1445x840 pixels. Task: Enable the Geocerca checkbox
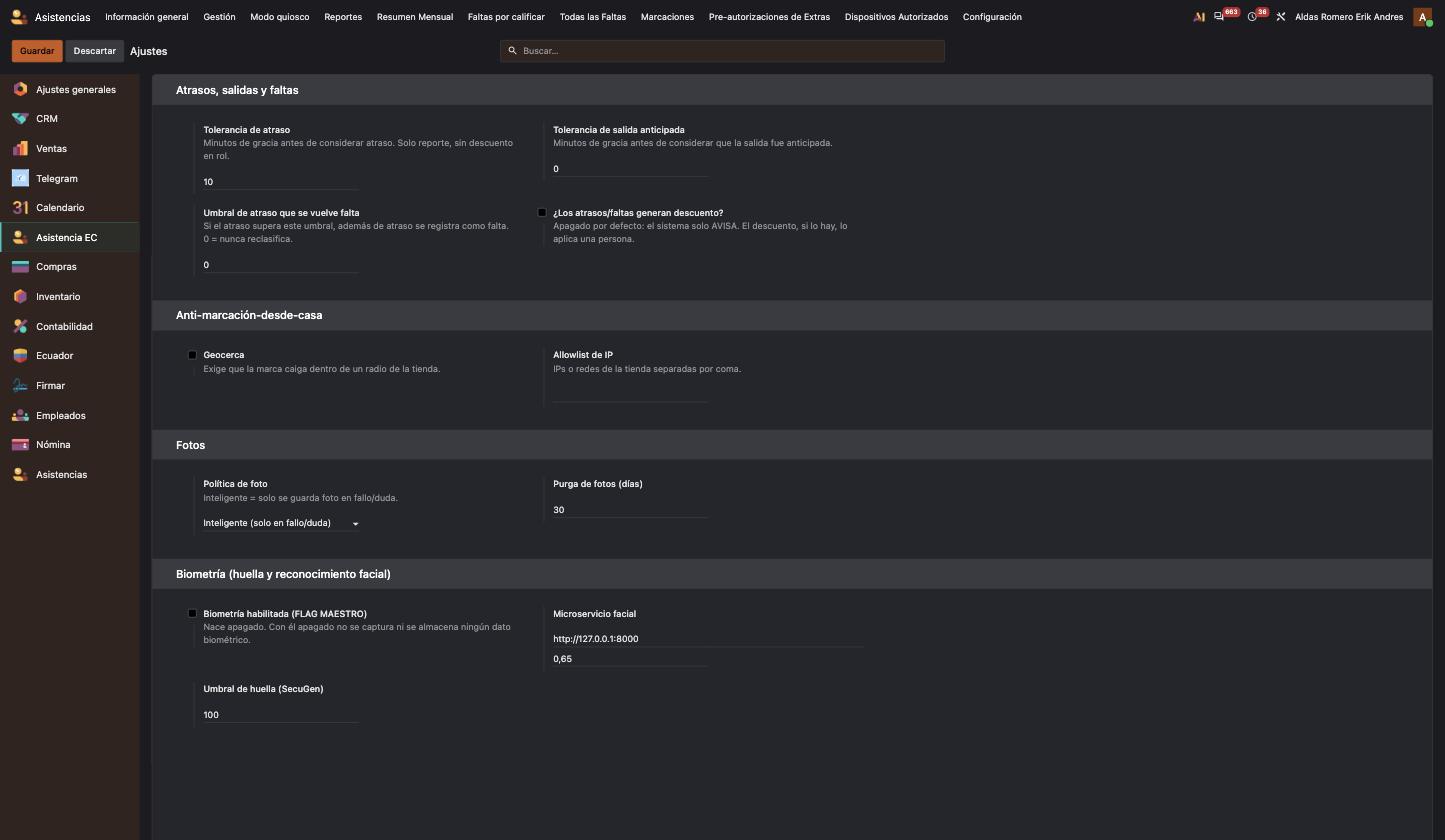click(x=192, y=355)
